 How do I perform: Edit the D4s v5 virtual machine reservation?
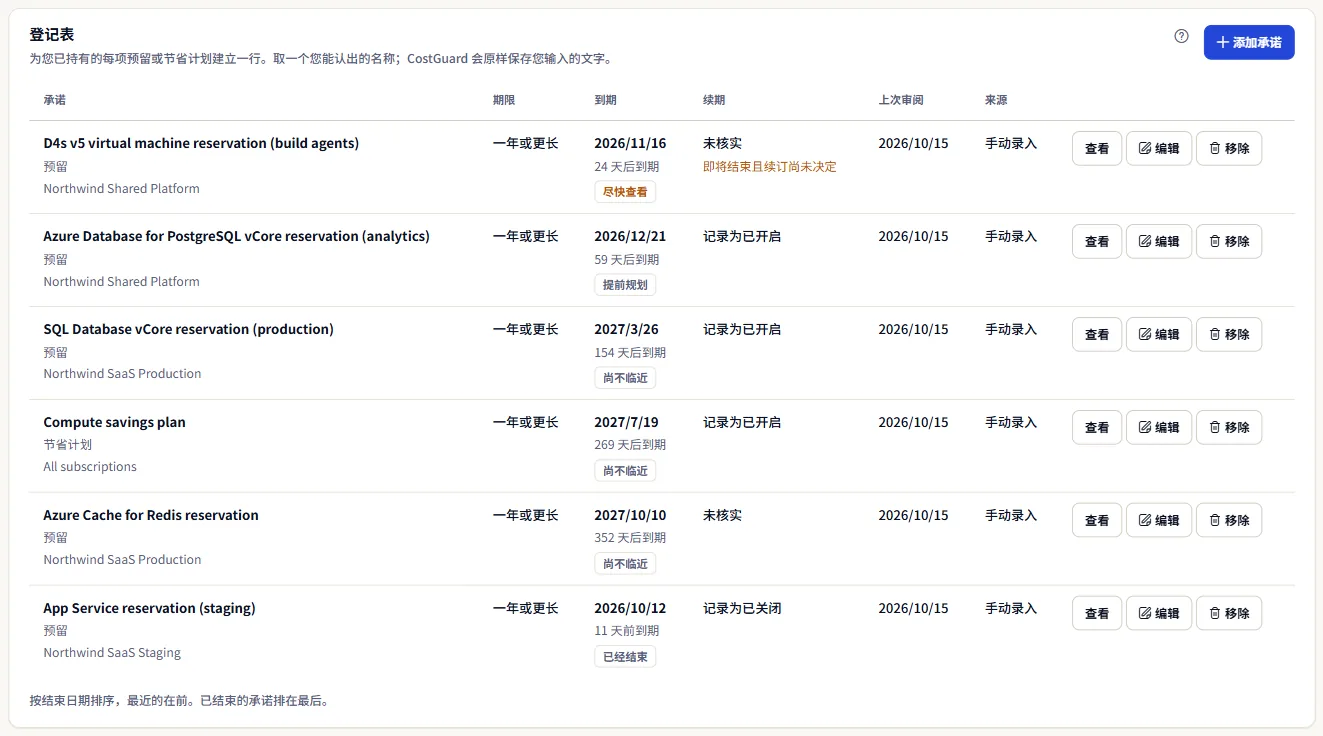[x=1159, y=148]
